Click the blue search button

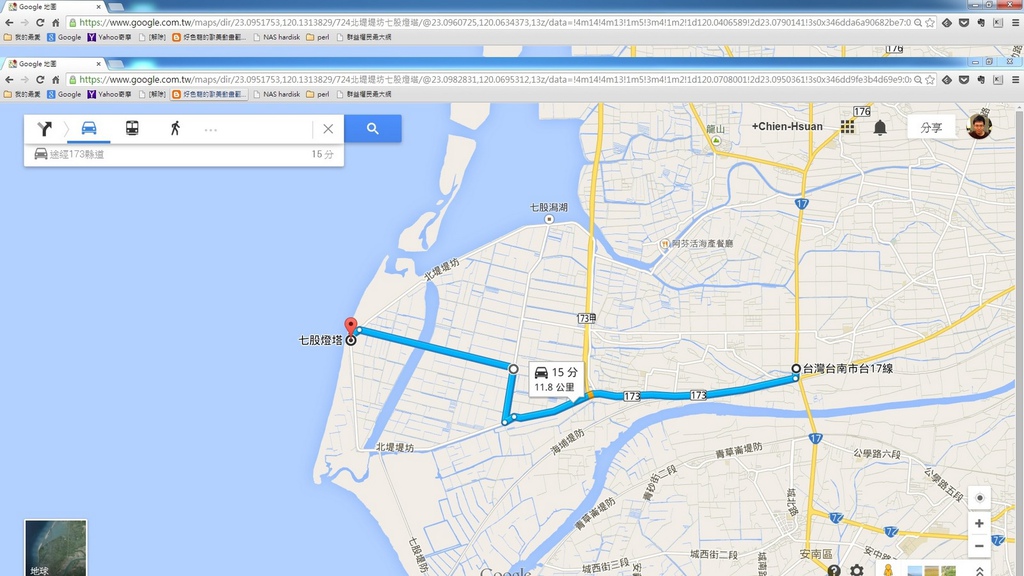point(372,129)
